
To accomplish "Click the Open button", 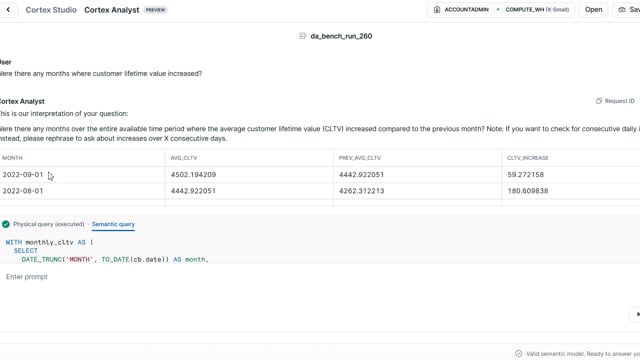I will coord(593,9).
